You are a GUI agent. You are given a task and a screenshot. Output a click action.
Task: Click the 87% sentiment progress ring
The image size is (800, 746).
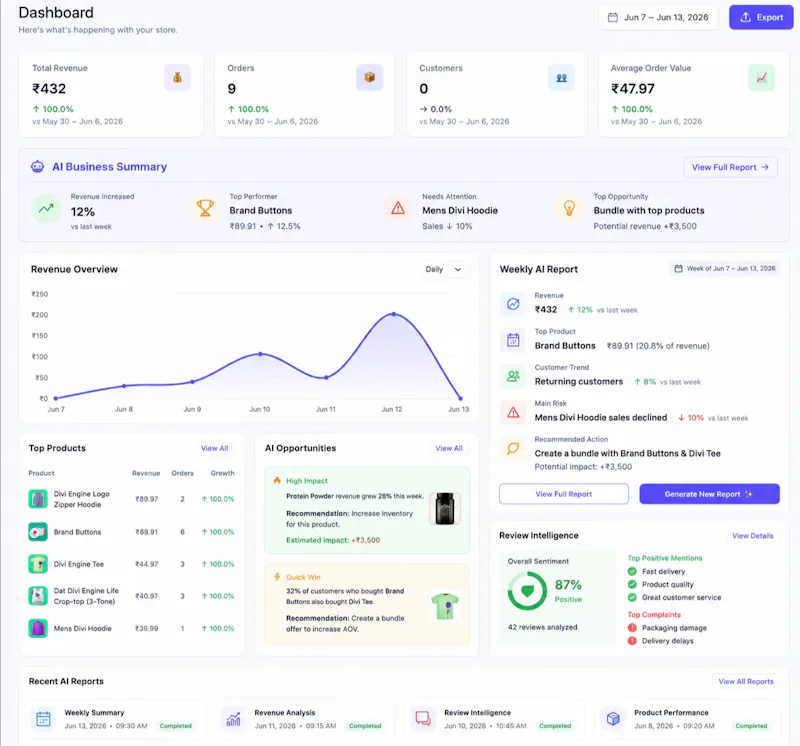pos(527,591)
